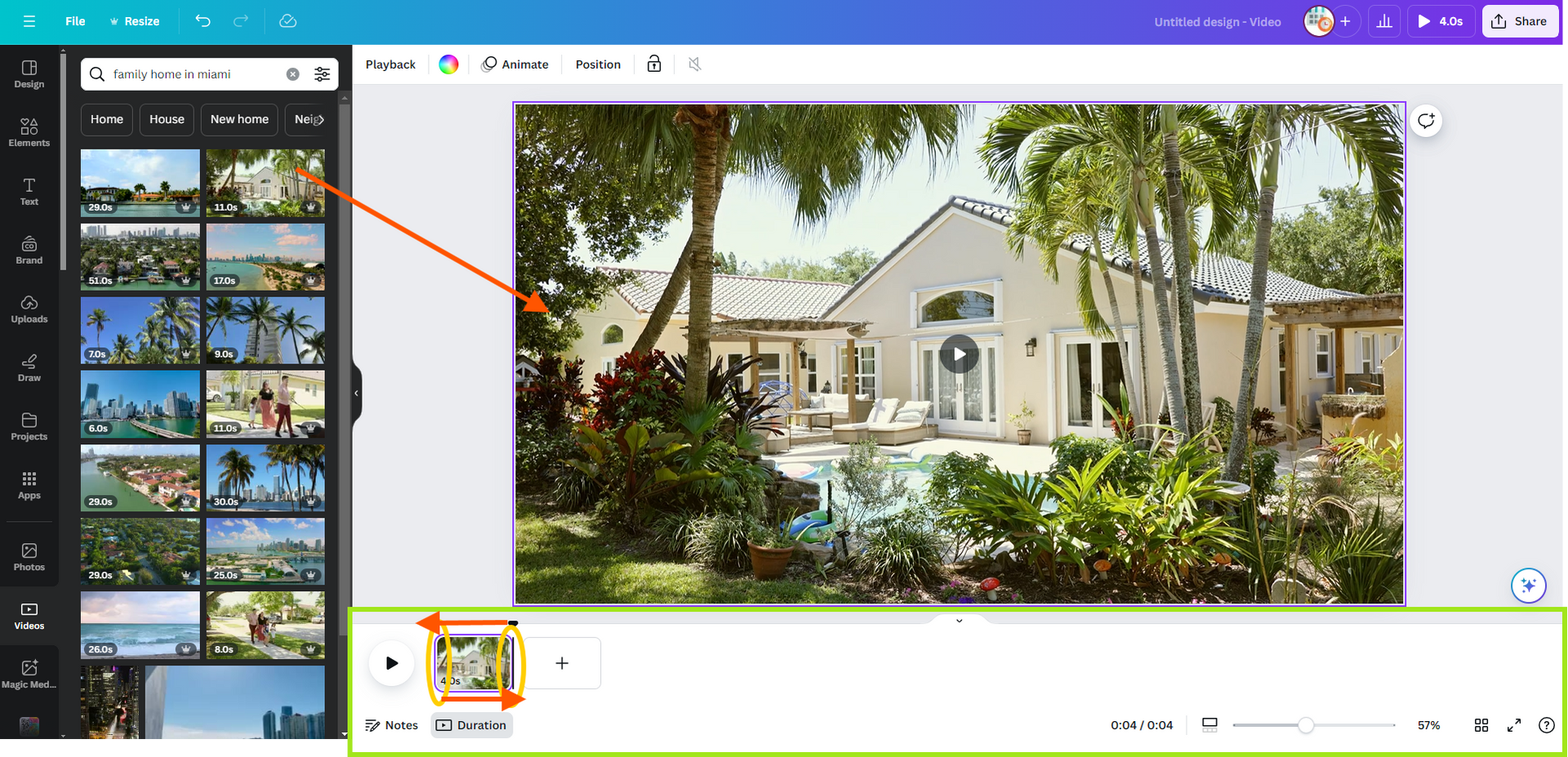The height and width of the screenshot is (757, 1568).
Task: Click the Untitled design - Video title
Action: click(x=1217, y=22)
